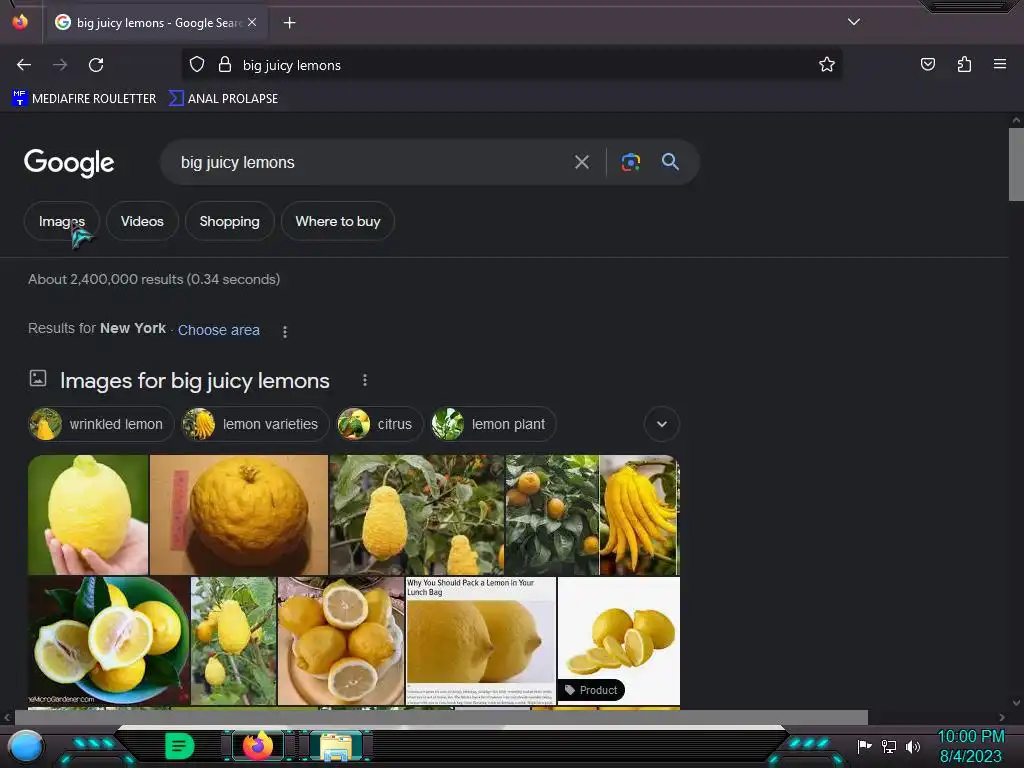Open the green notes app taskbar icon
Viewport: 1024px width, 768px height.
(180, 746)
